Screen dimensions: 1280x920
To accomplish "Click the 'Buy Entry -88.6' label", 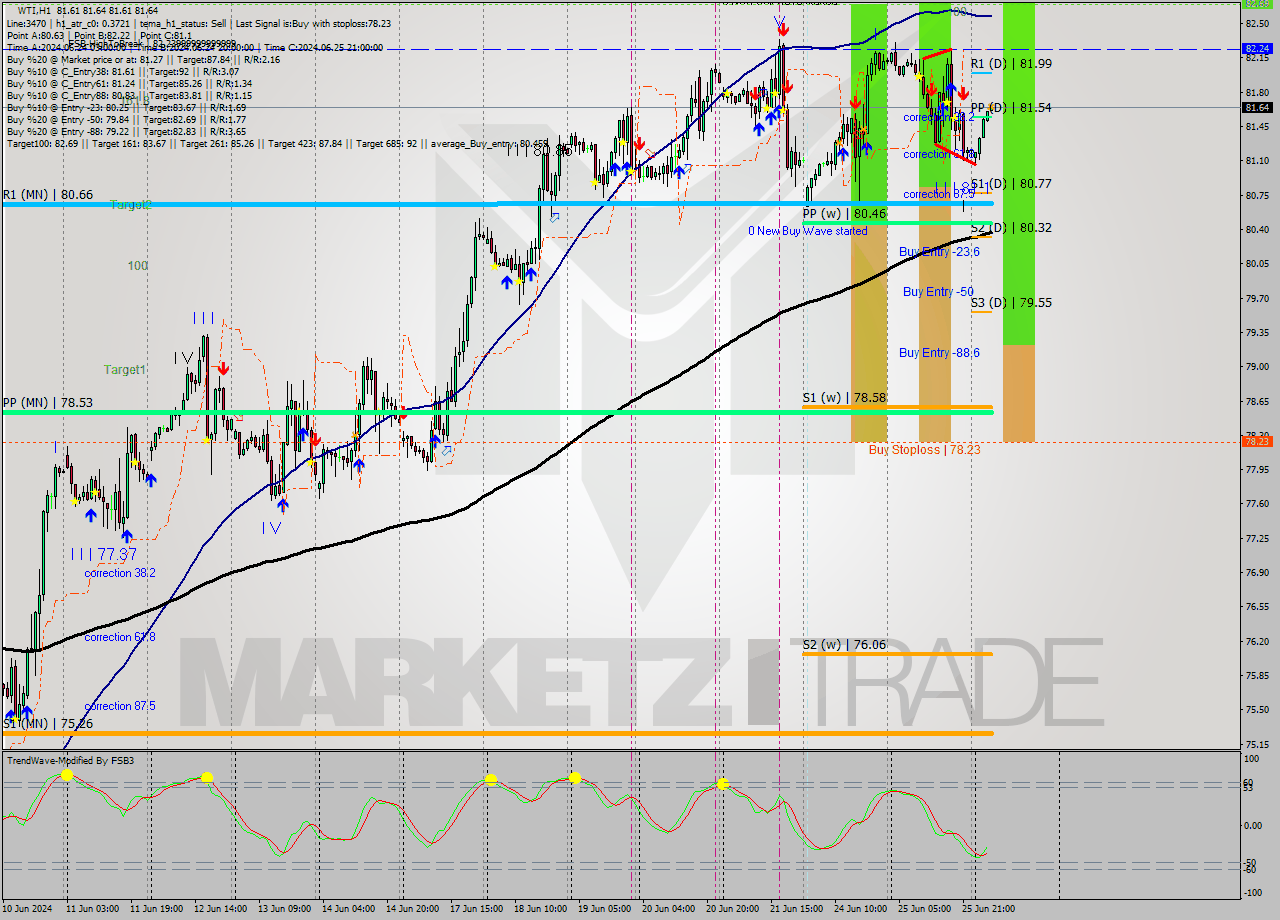I will 939,353.
